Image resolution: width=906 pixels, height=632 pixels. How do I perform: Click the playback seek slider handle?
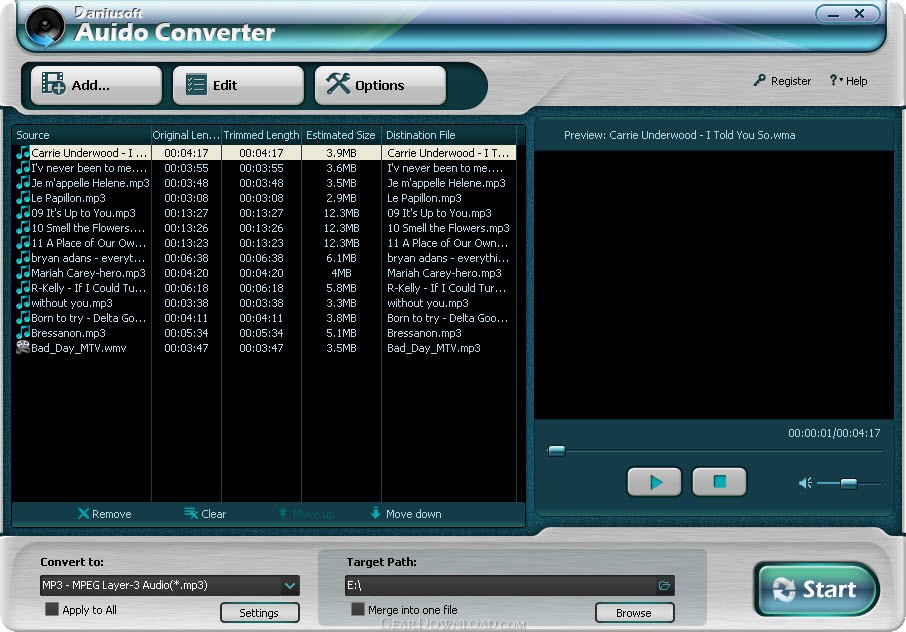pos(556,451)
